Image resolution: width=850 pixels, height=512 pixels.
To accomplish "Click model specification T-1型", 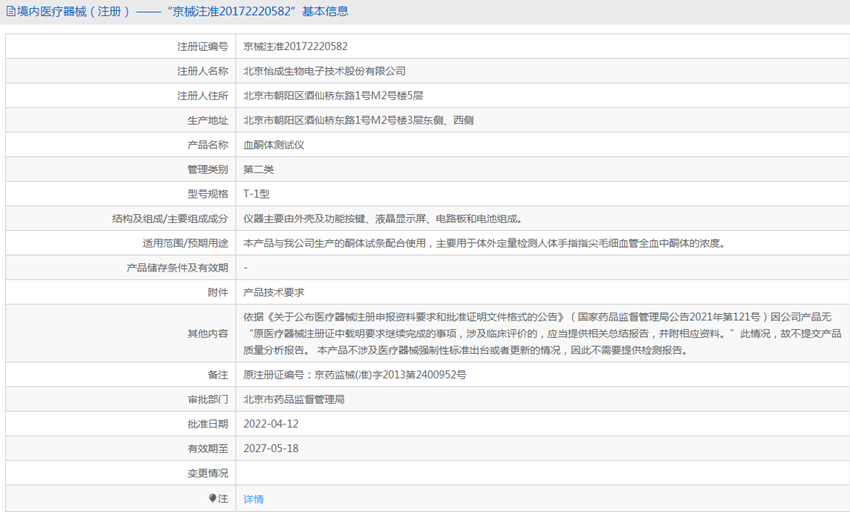I will (x=256, y=194).
